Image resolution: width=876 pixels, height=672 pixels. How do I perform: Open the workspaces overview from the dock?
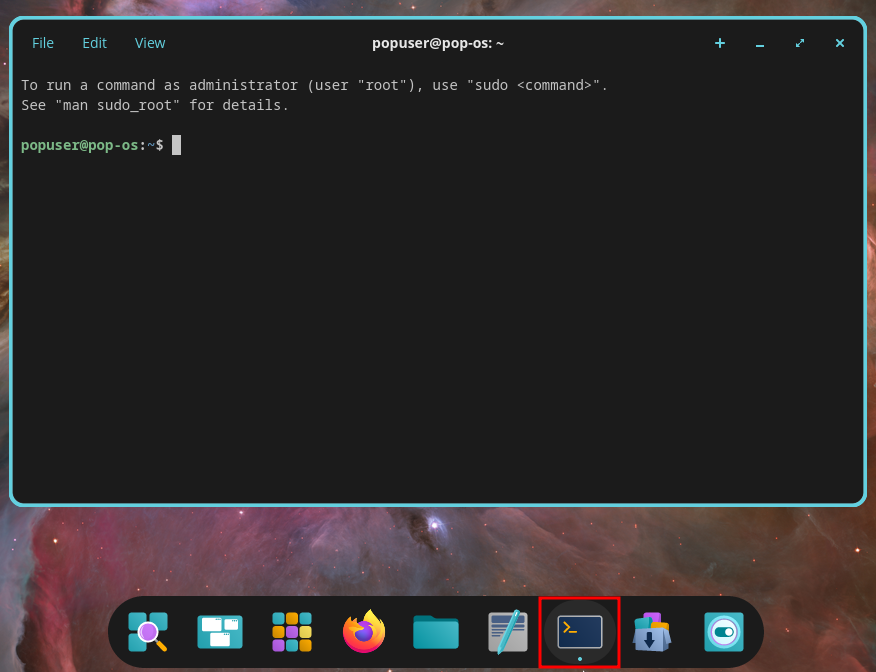coord(219,632)
